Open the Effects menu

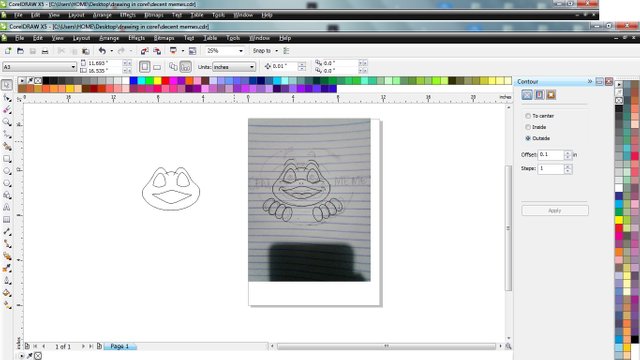[x=136, y=38]
